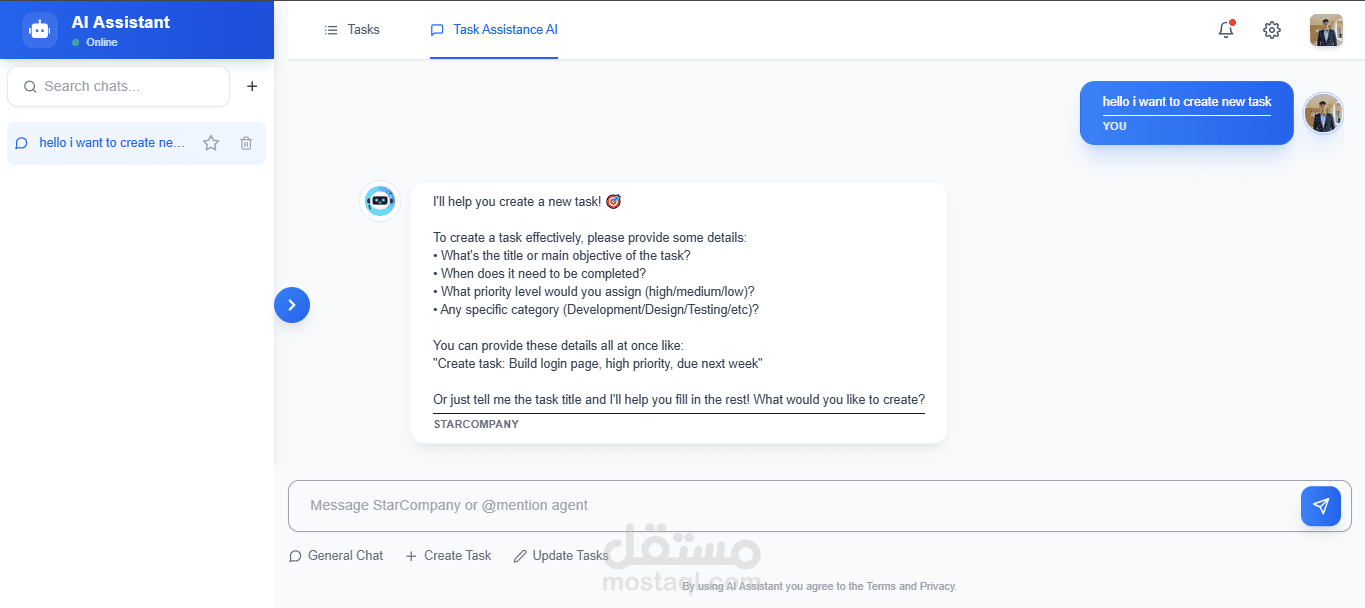Send the message with the paper plane
Viewport: 1365px width, 608px height.
[x=1321, y=506]
